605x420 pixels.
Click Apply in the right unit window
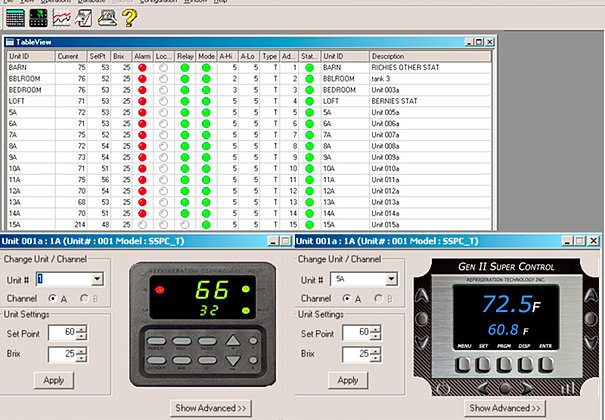click(x=348, y=380)
